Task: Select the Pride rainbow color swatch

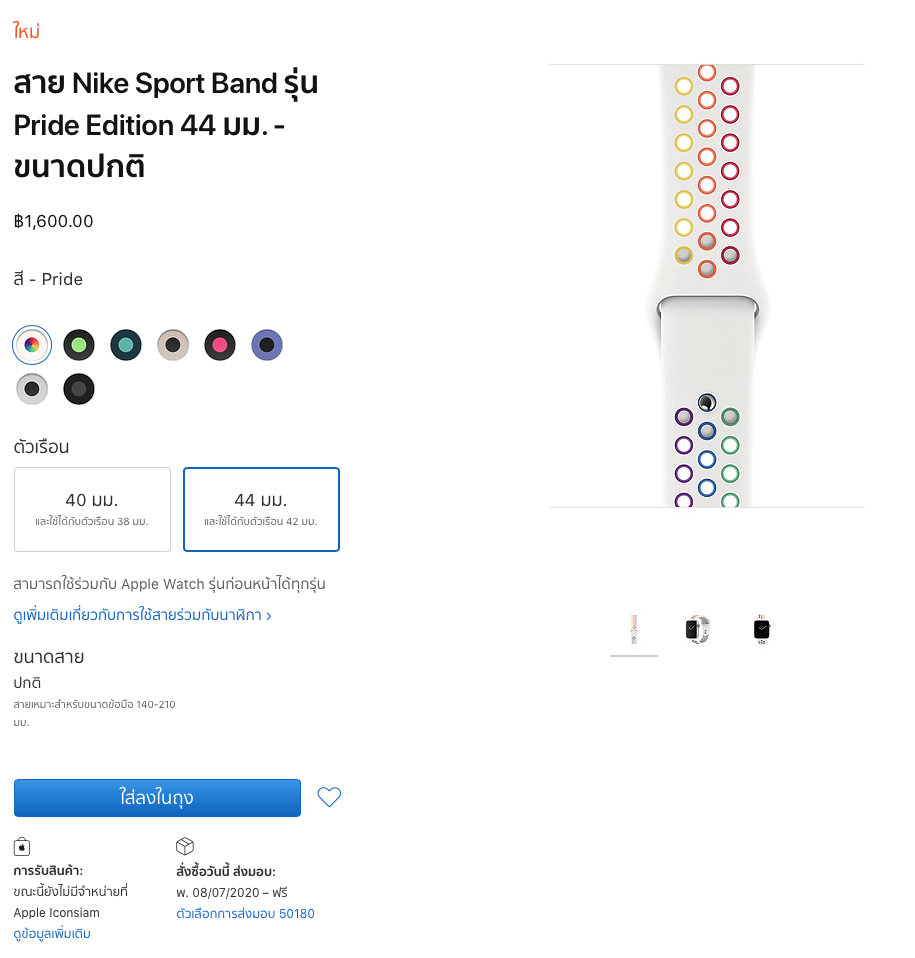Action: pyautogui.click(x=32, y=345)
